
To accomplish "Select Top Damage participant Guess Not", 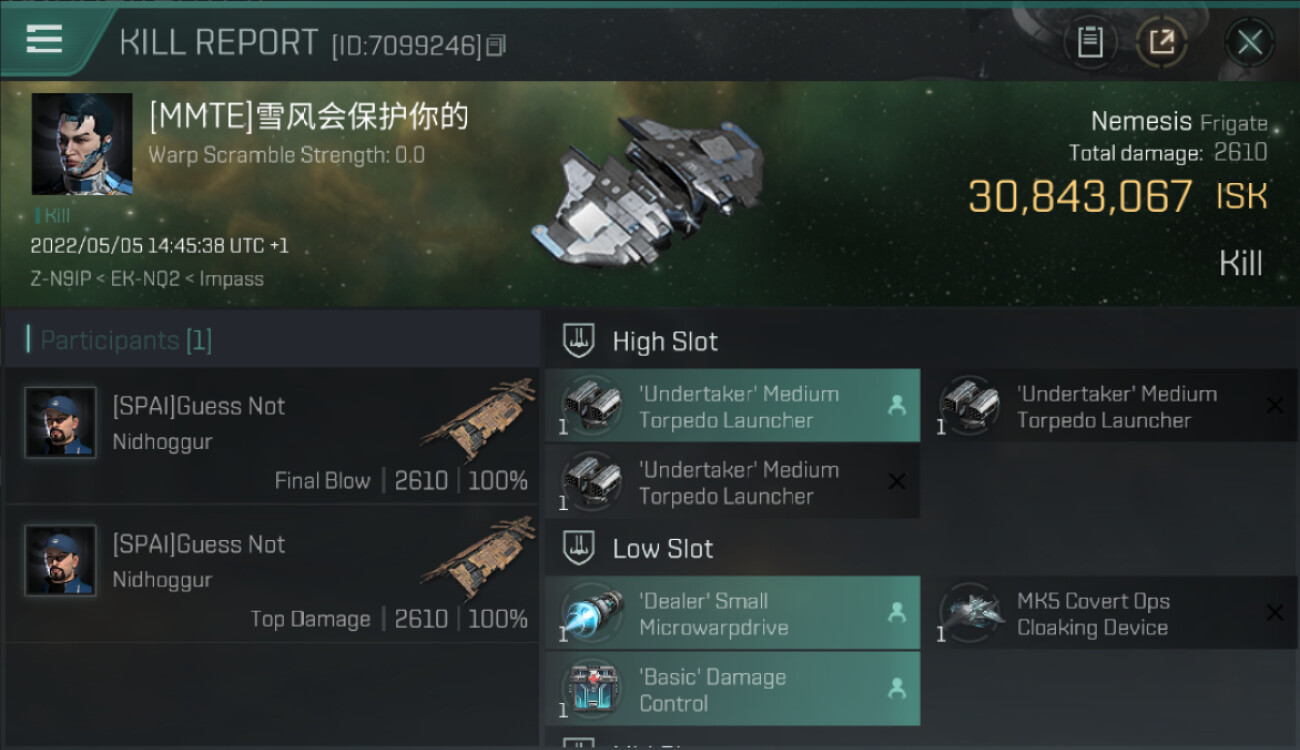I will click(x=272, y=573).
